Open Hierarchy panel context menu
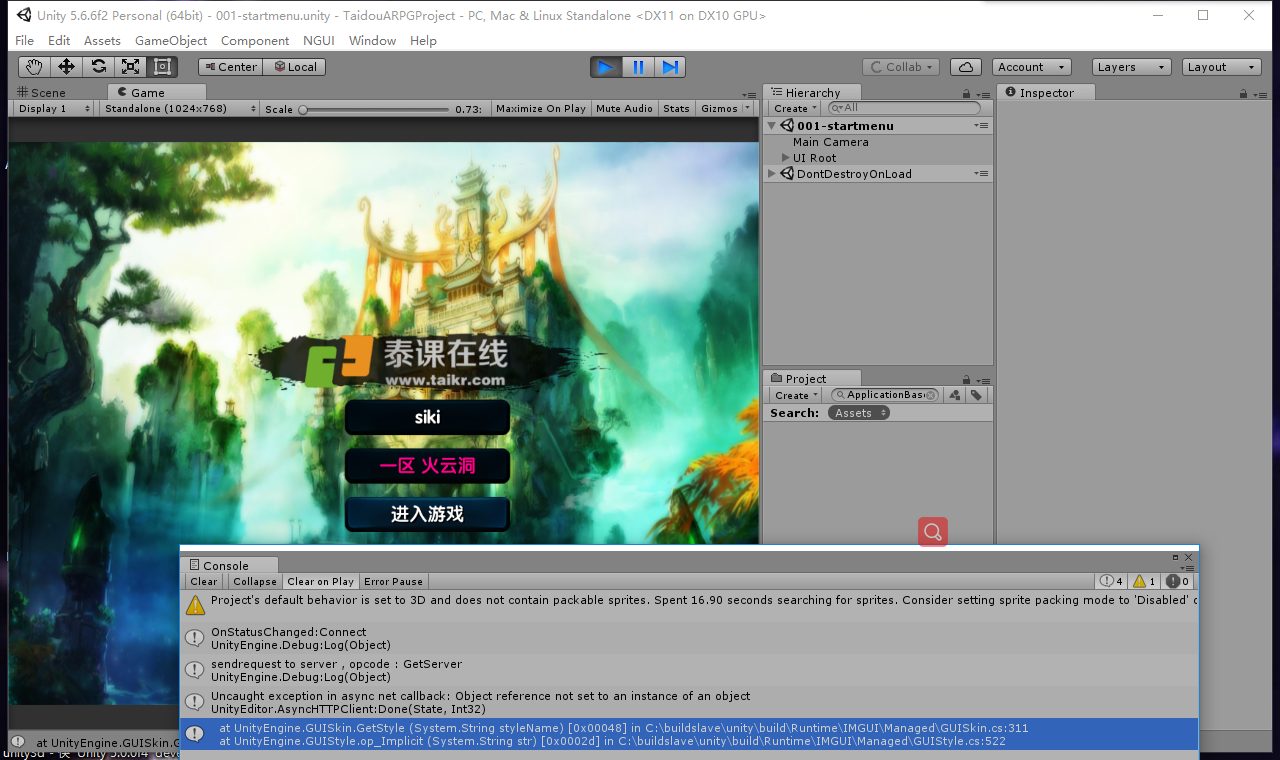This screenshot has height=760, width=1280. 982,93
